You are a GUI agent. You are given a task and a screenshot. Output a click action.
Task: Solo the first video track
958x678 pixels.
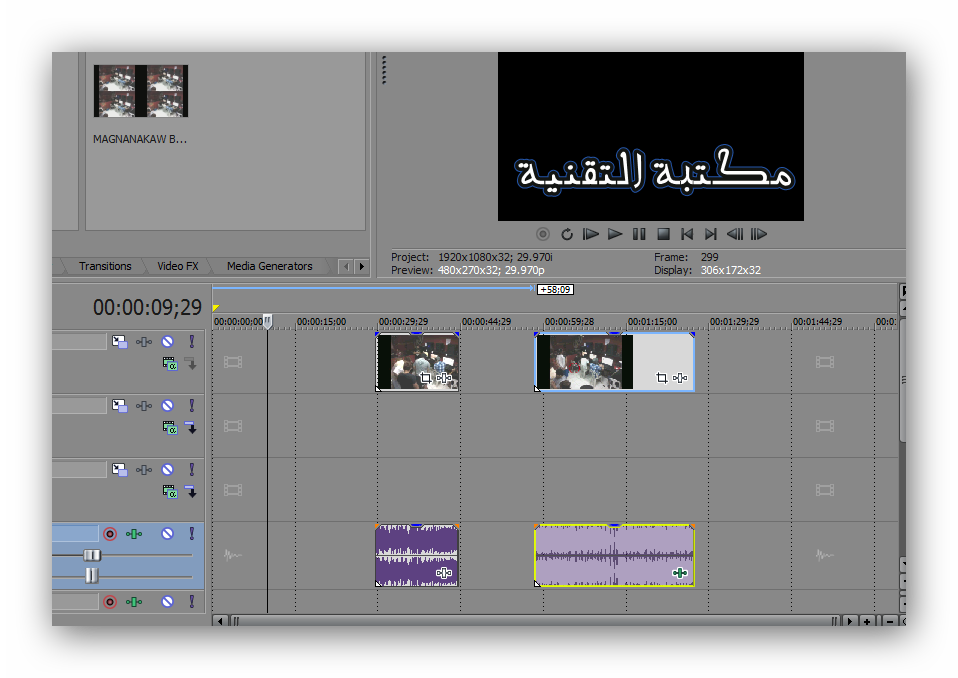[x=191, y=341]
